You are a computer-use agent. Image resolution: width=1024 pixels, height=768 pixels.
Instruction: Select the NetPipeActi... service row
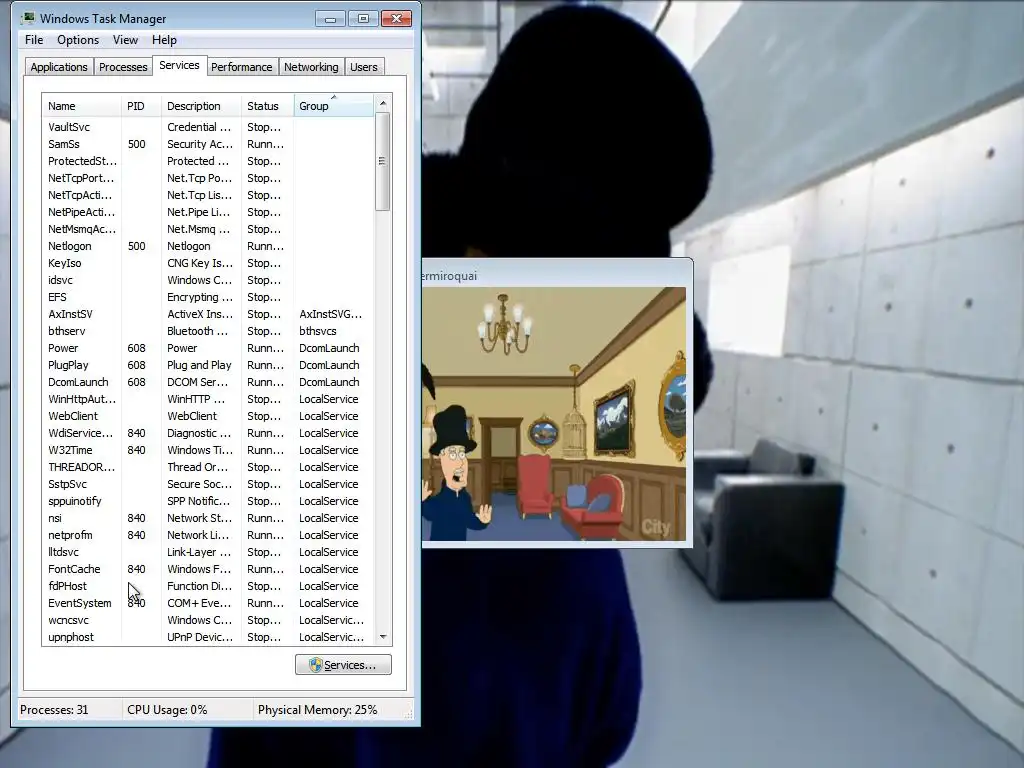[x=208, y=212]
